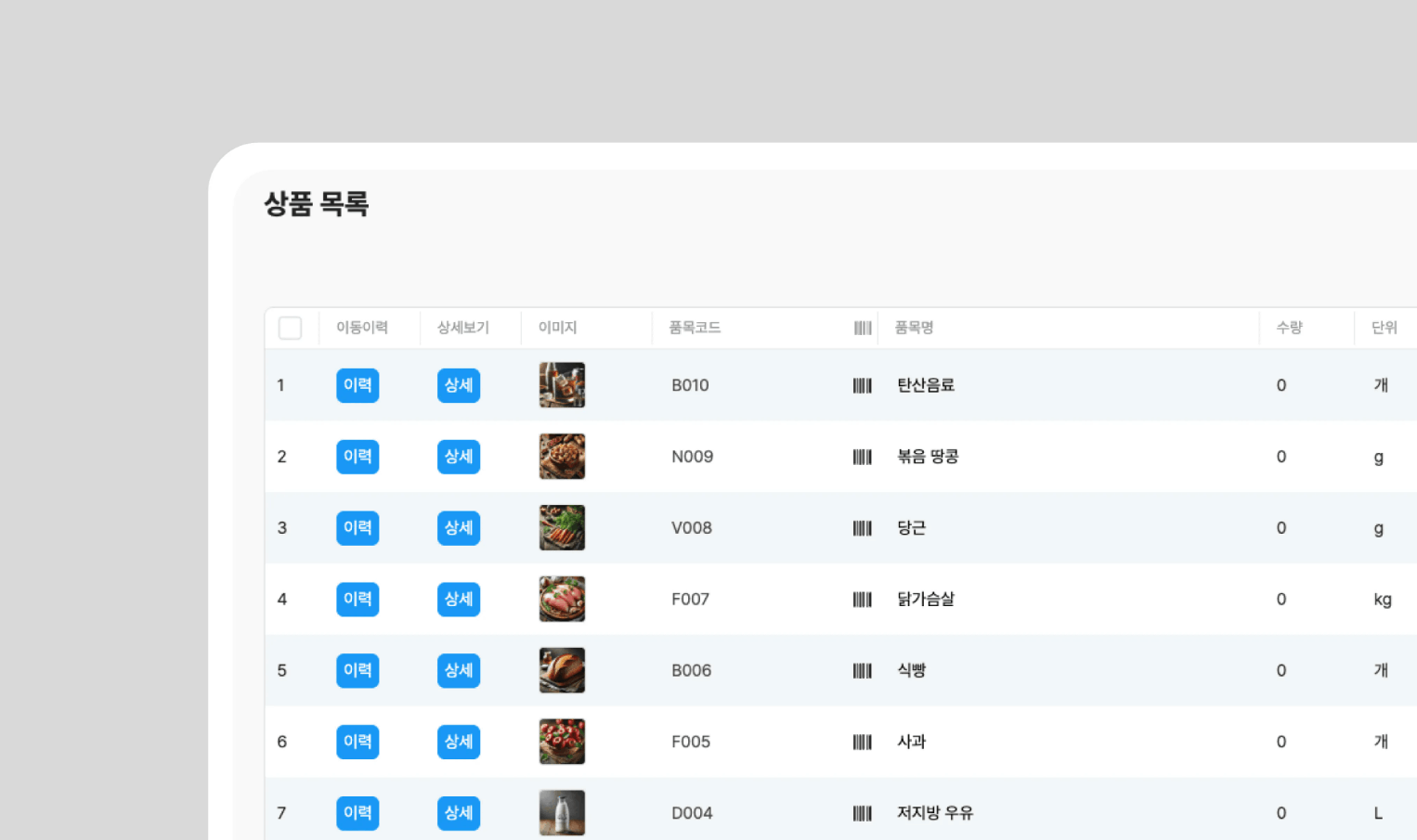View 상세 details for 사과

click(459, 742)
